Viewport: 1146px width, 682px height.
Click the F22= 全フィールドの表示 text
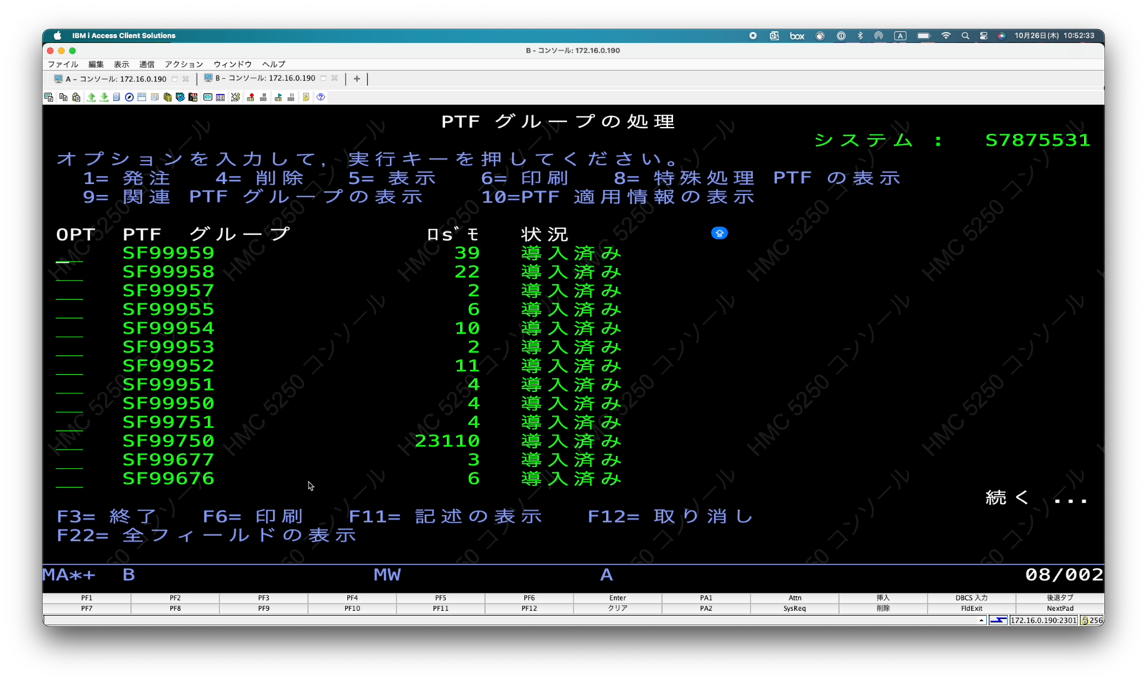coord(206,535)
